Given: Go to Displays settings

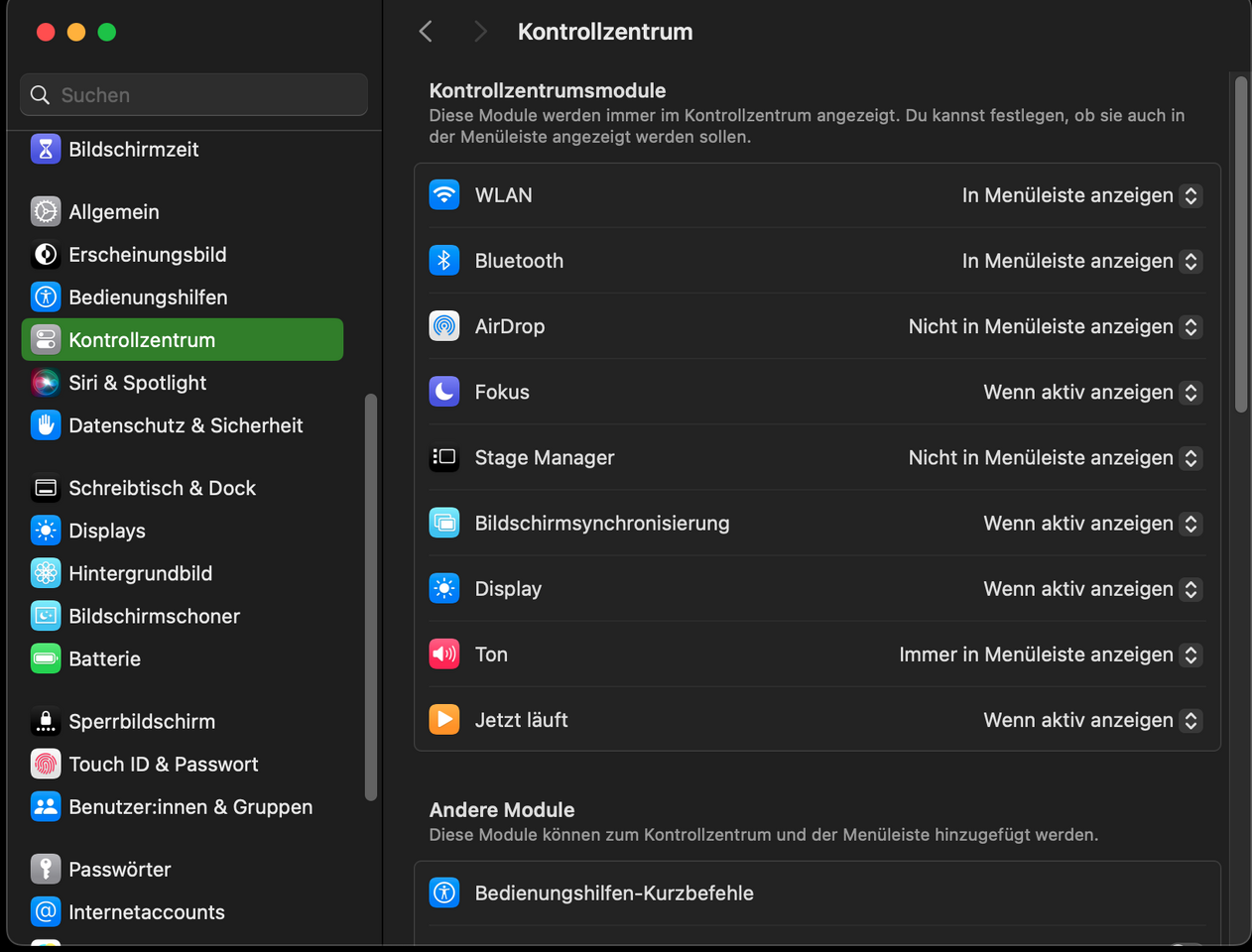Looking at the screenshot, I should click(x=183, y=530).
